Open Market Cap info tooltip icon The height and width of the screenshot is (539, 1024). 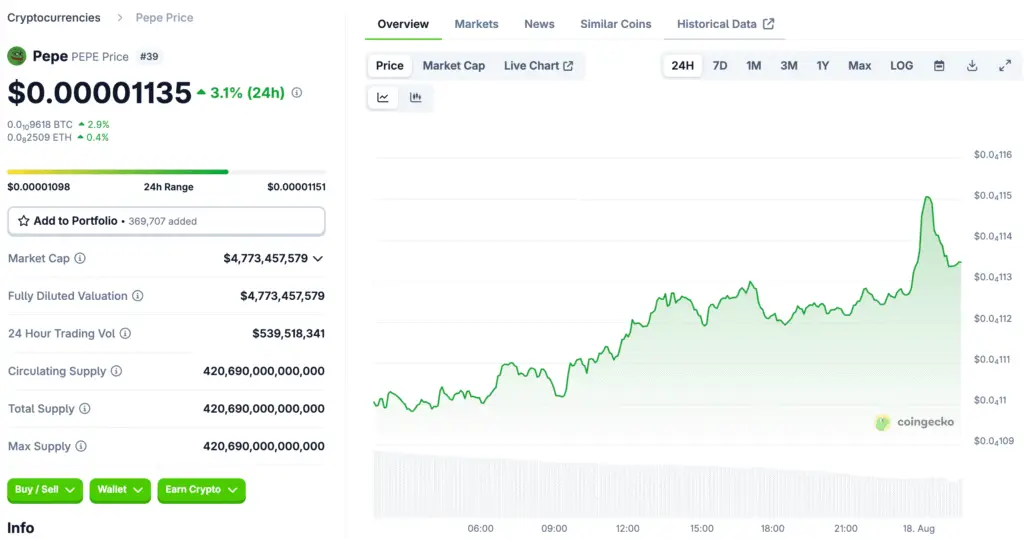pyautogui.click(x=80, y=258)
